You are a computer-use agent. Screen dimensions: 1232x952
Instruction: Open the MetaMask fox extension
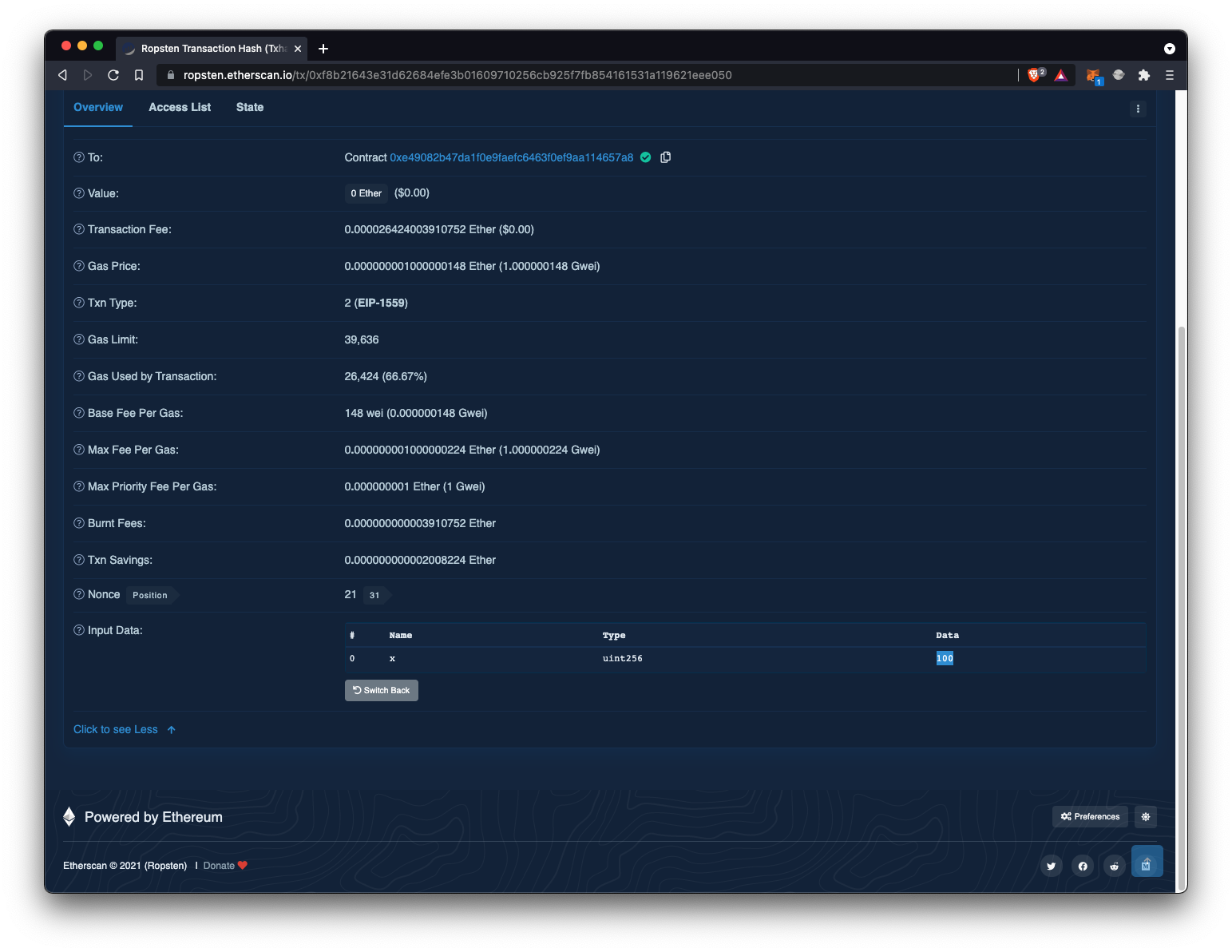[x=1093, y=76]
